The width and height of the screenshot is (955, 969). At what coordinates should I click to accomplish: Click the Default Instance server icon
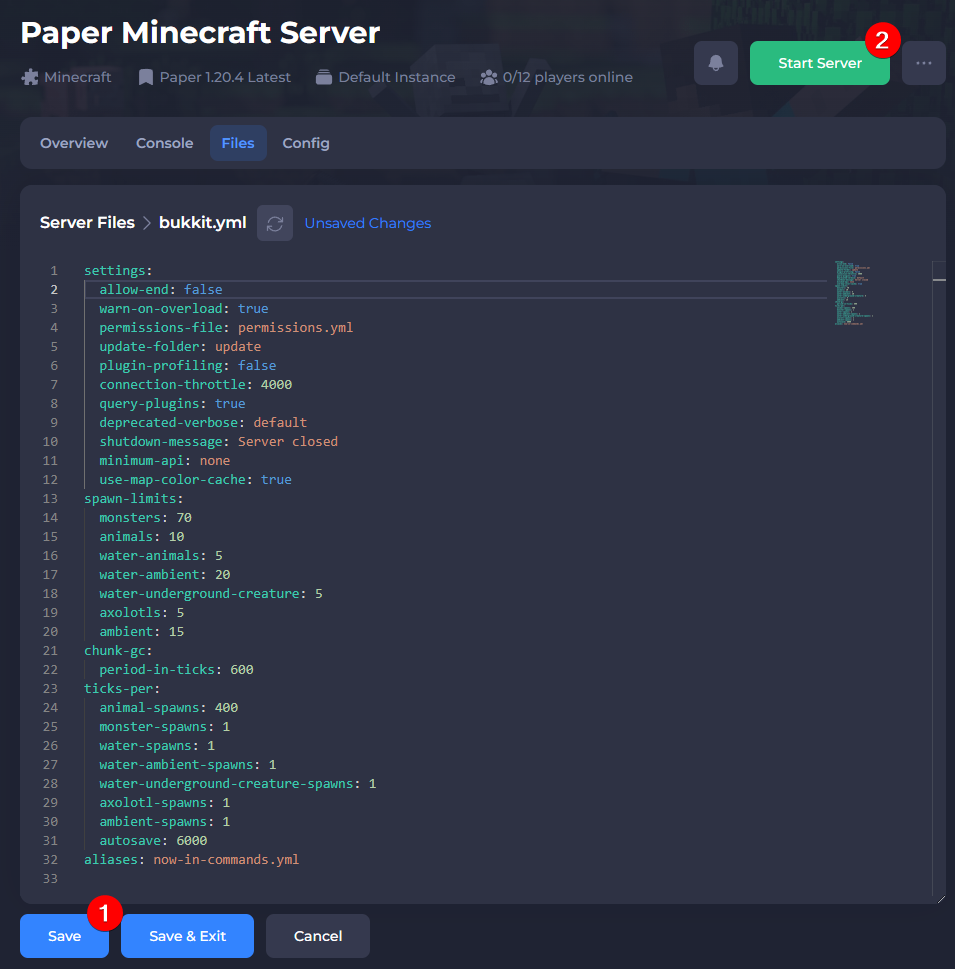(322, 76)
